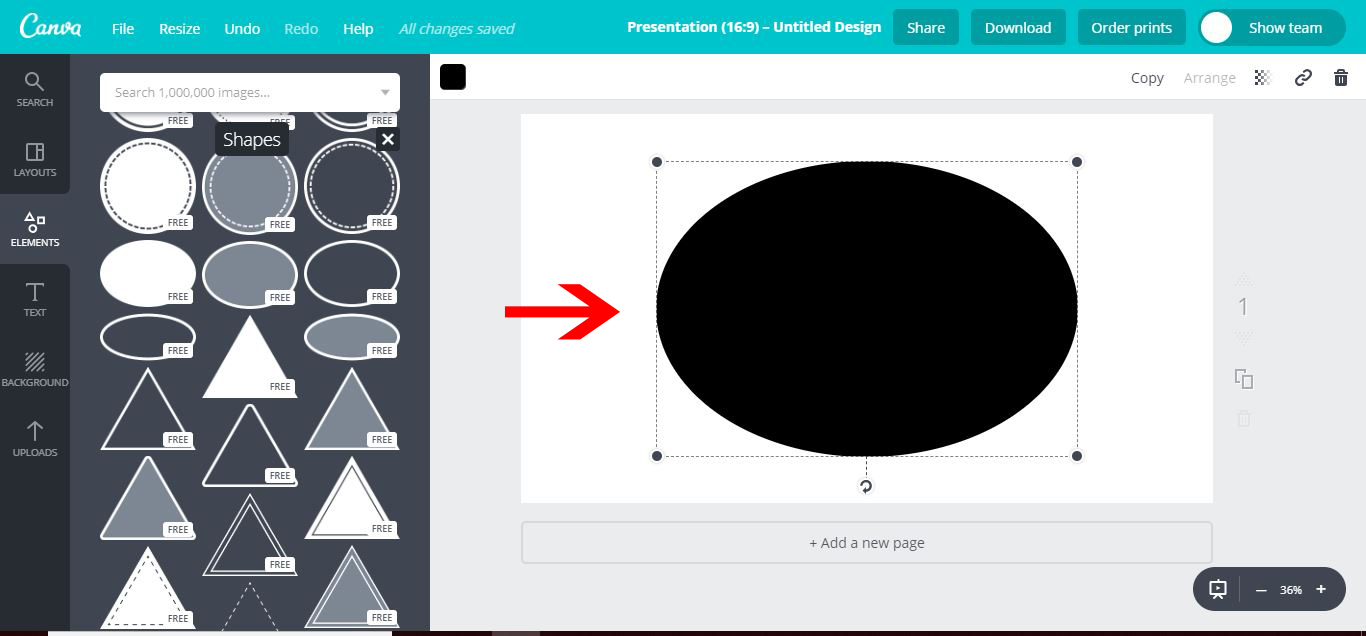The height and width of the screenshot is (636, 1366).
Task: Open the Layouts panel
Action: 35,160
